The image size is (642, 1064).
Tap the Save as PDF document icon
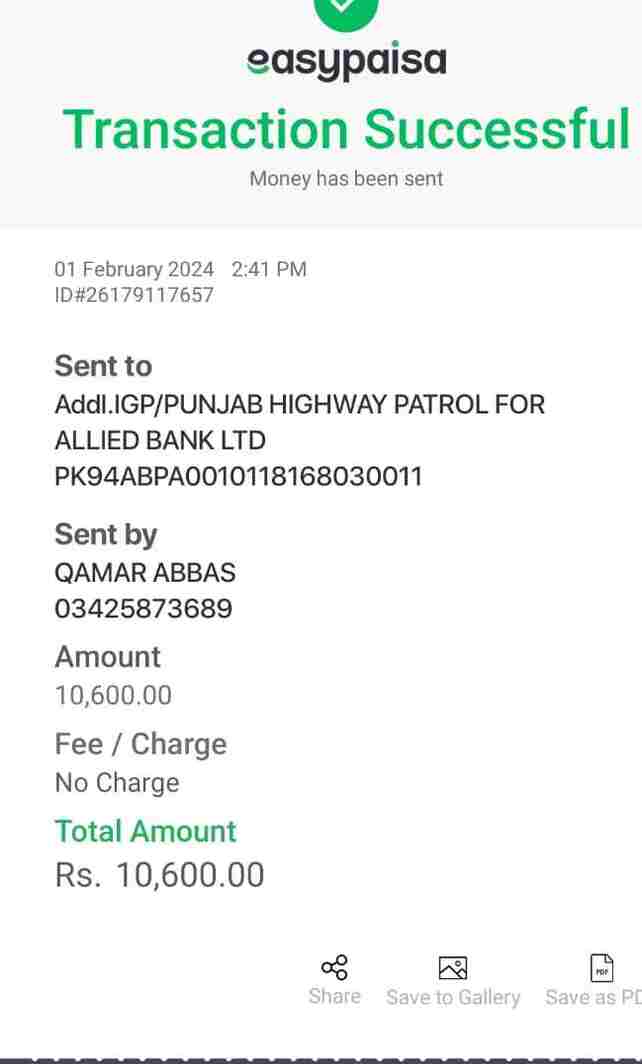pos(602,968)
